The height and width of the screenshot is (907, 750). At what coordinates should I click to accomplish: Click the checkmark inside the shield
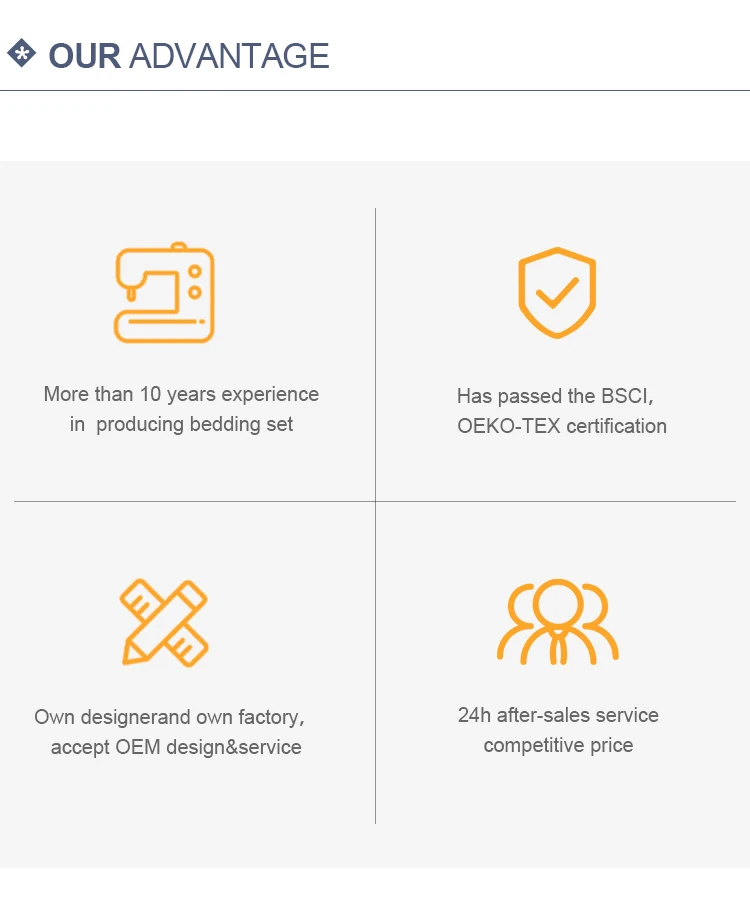click(x=557, y=293)
